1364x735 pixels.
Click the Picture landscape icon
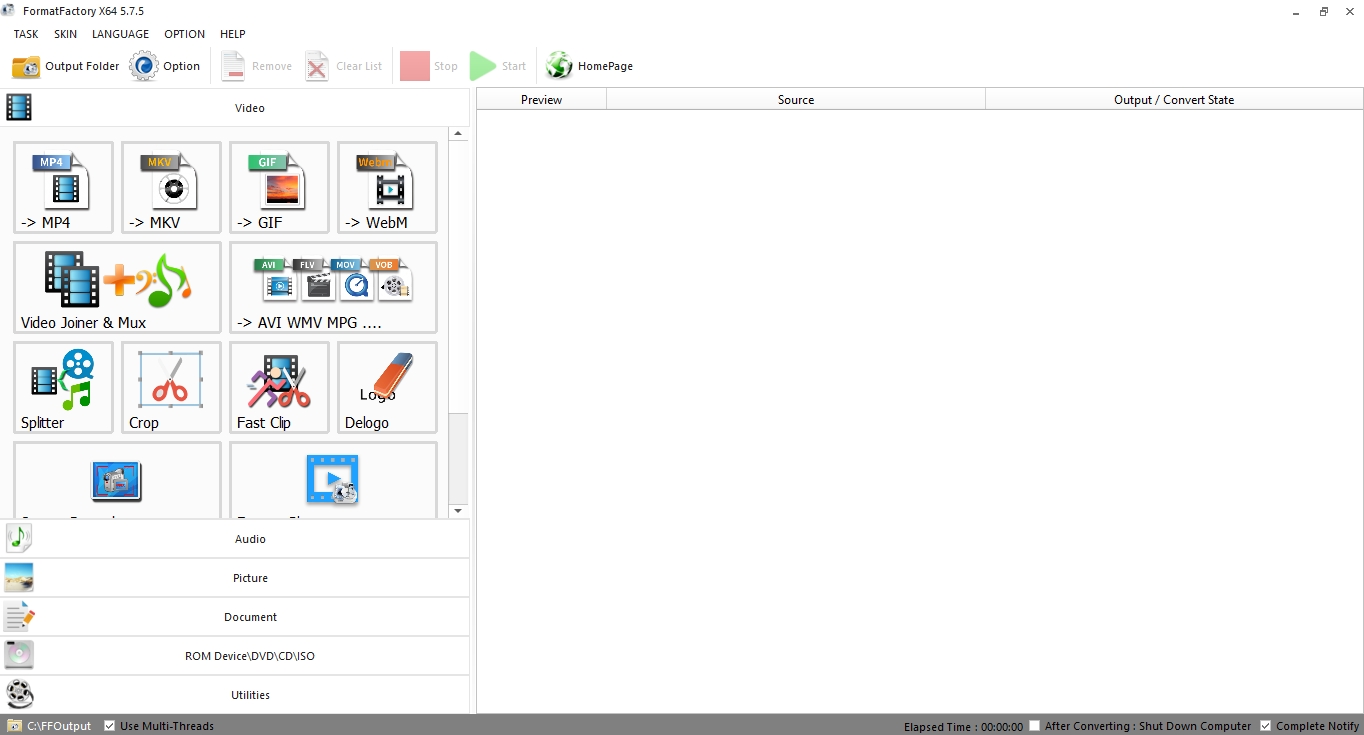[19, 577]
